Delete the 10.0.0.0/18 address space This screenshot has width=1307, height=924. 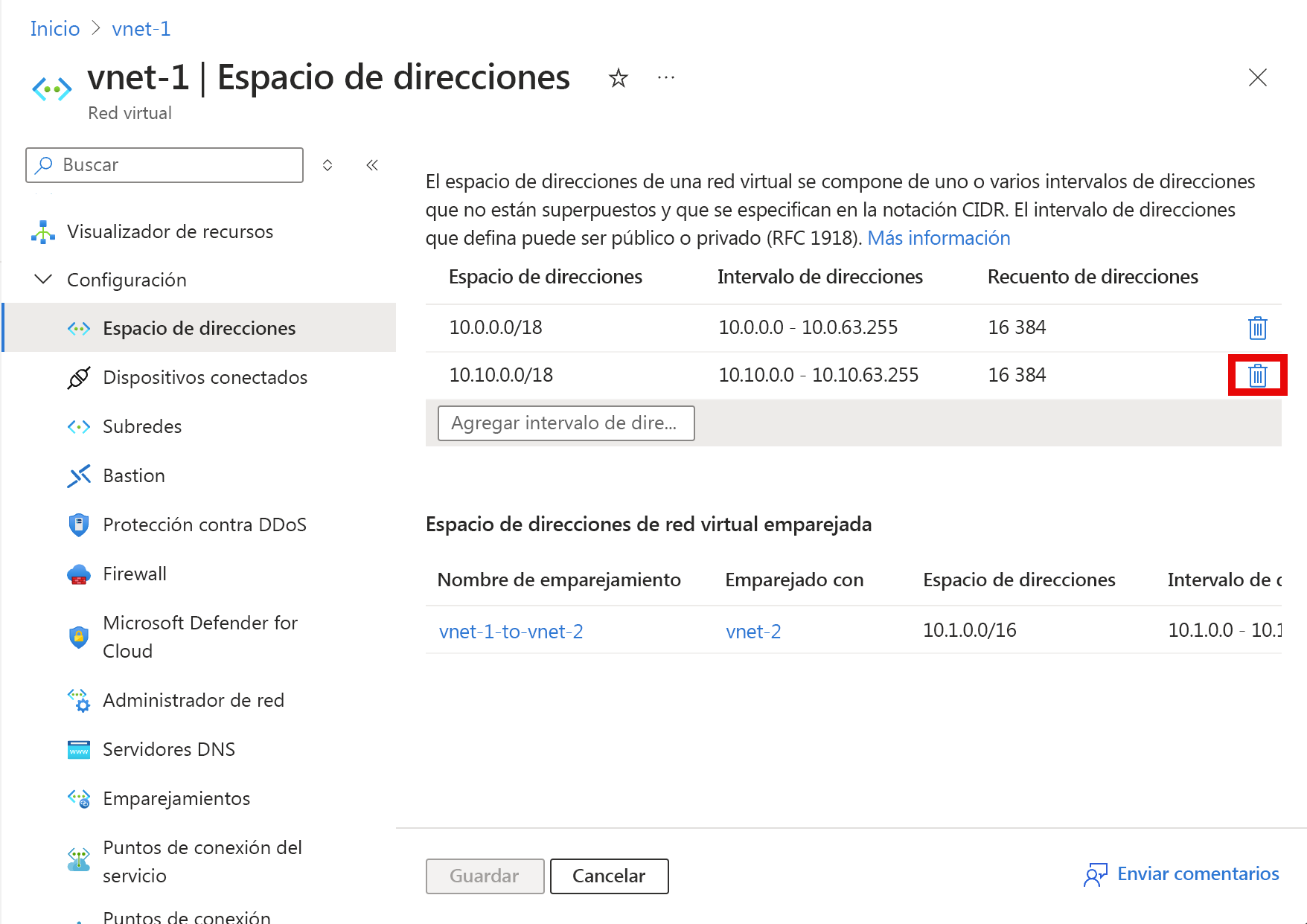pyautogui.click(x=1257, y=327)
